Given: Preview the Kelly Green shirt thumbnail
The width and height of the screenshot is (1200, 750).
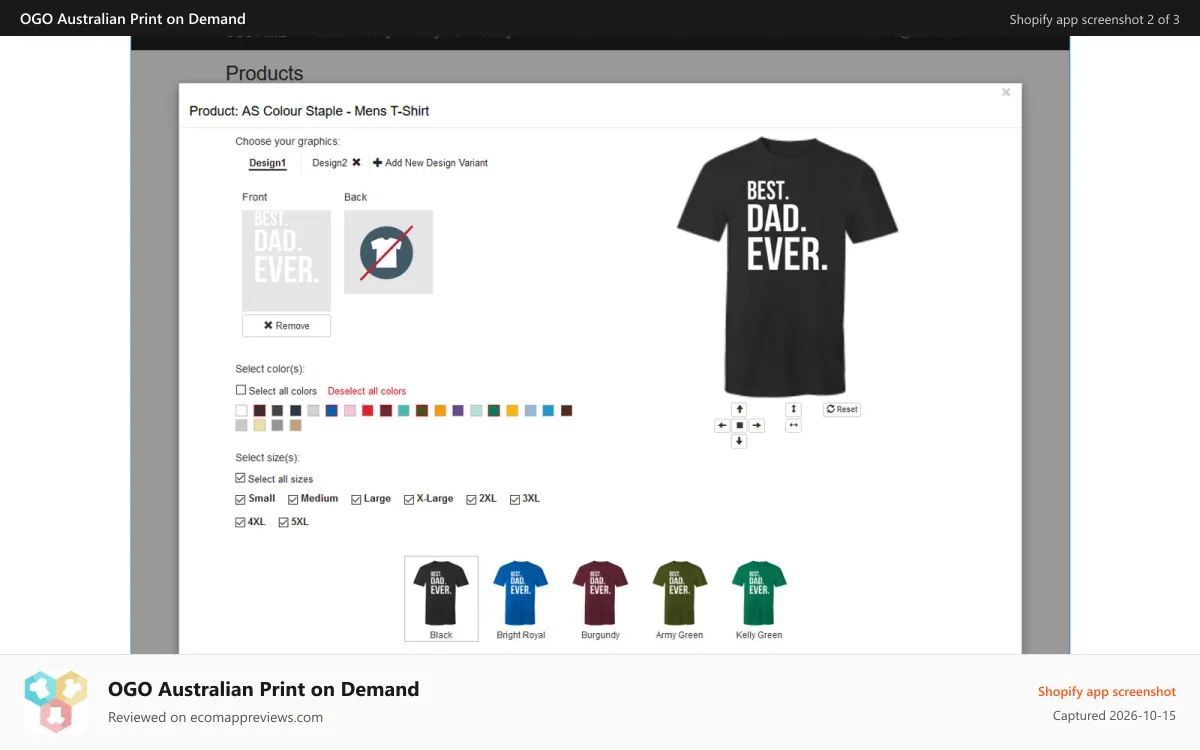Looking at the screenshot, I should click(x=759, y=599).
